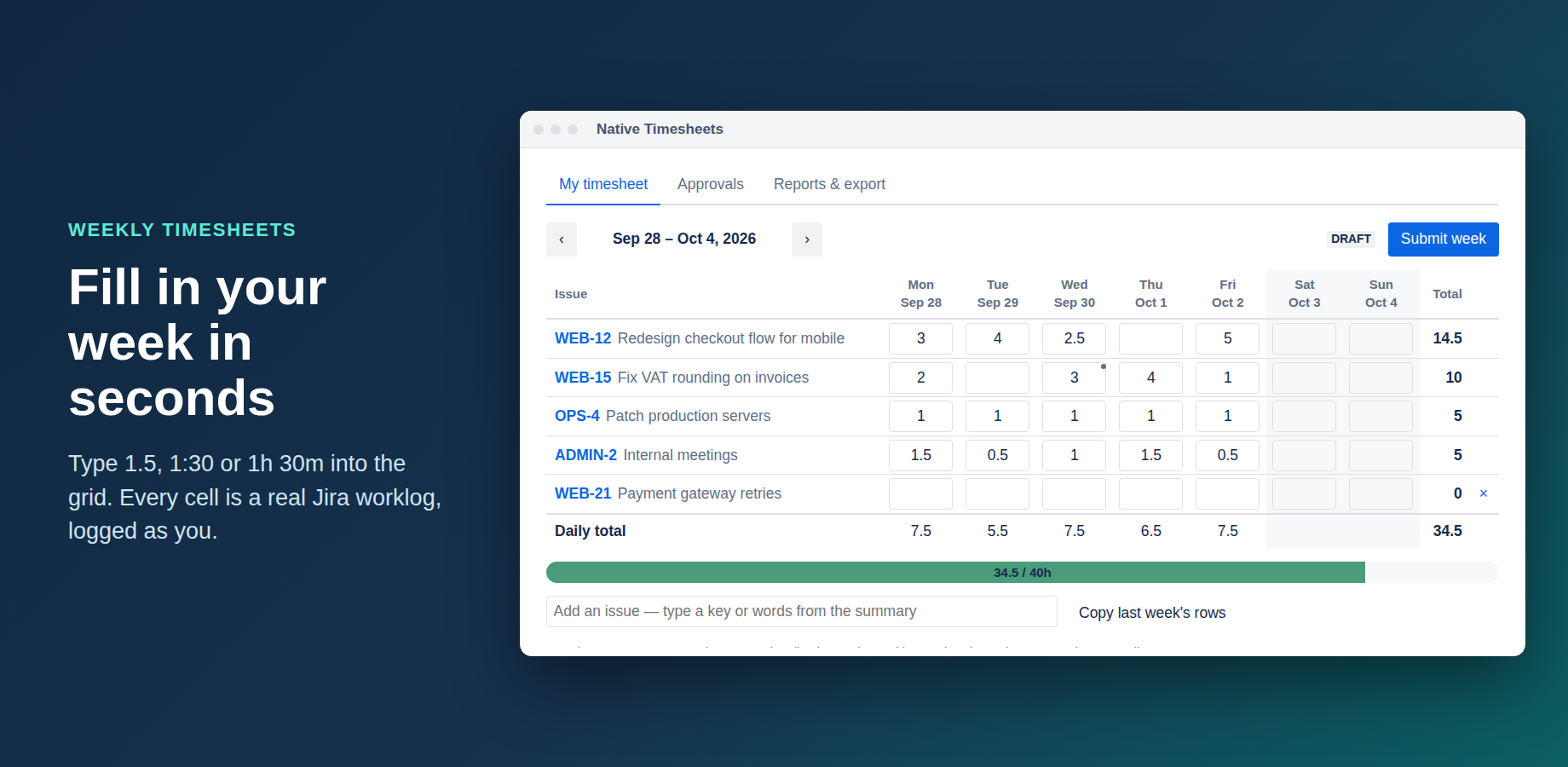Click Copy last week's rows
Screen dimensions: 1568x767
[1152, 613]
